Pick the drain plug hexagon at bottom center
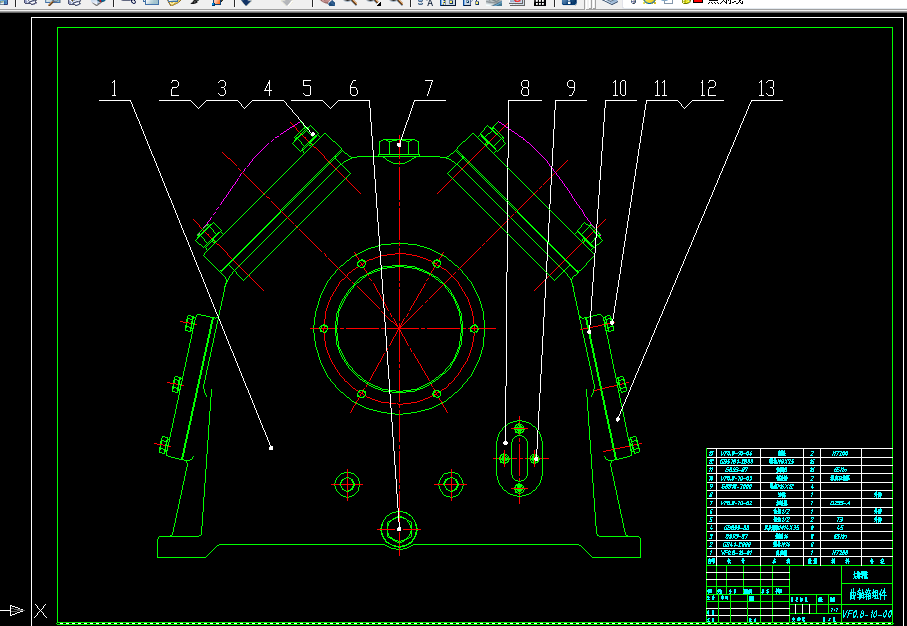Viewport: 907px width, 626px height. pos(399,529)
